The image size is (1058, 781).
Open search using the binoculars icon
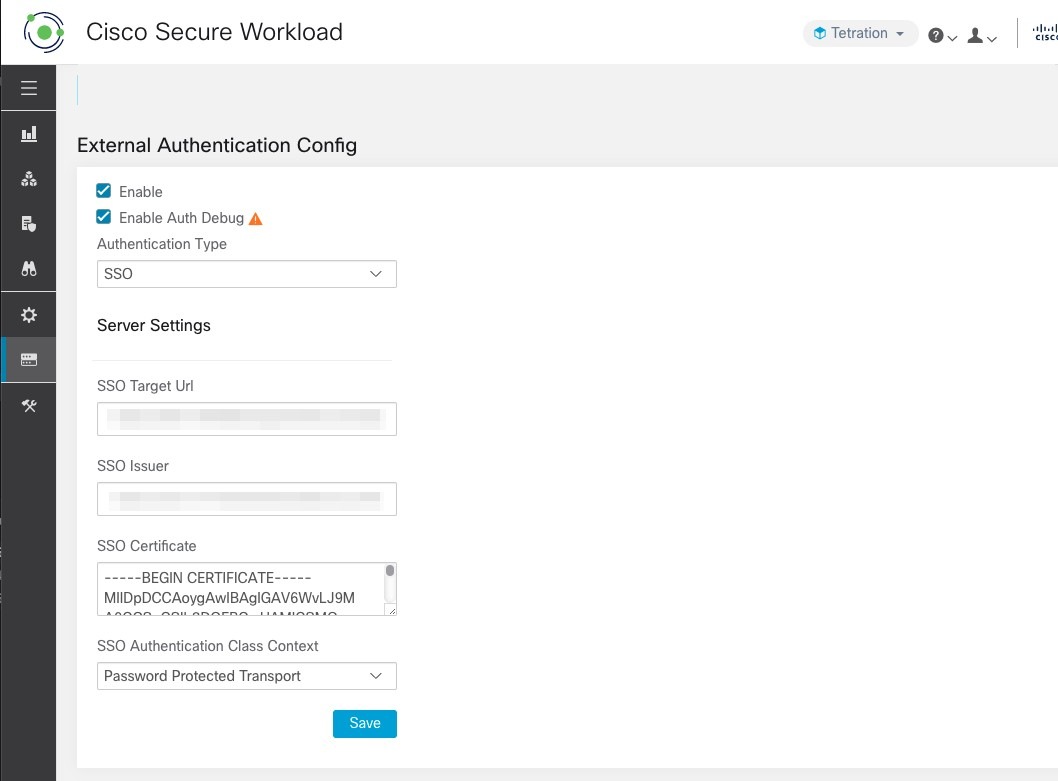(x=28, y=268)
